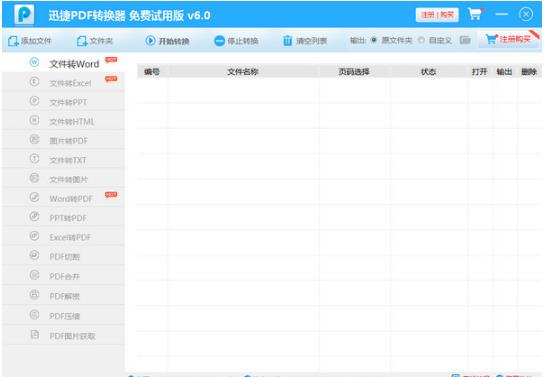Viewport: 544px width, 377px height.
Task: Click the 编号 column header
Action: click(152, 71)
